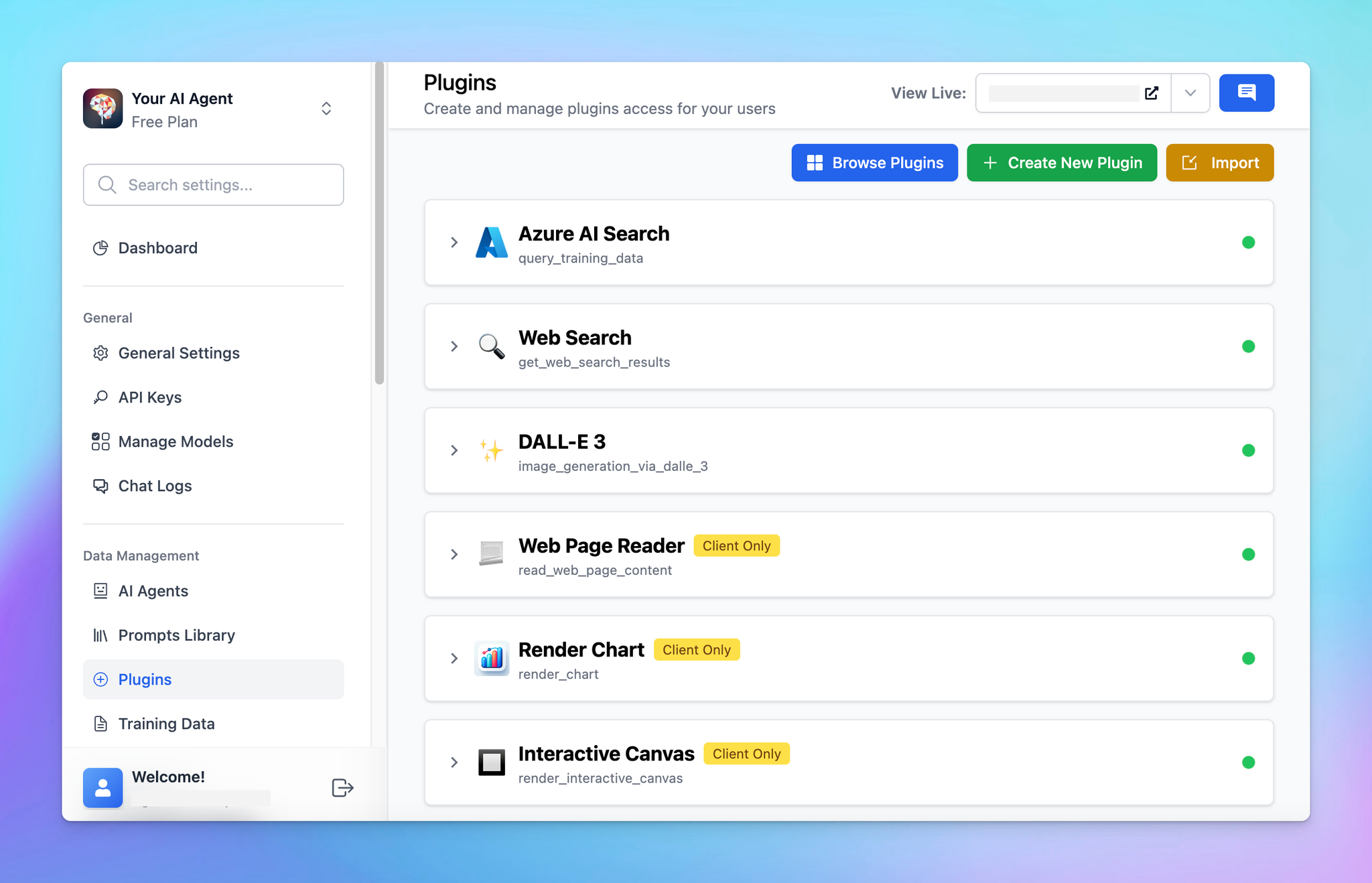Toggle Azure AI Search green status dot
The height and width of the screenshot is (883, 1372).
click(x=1248, y=243)
